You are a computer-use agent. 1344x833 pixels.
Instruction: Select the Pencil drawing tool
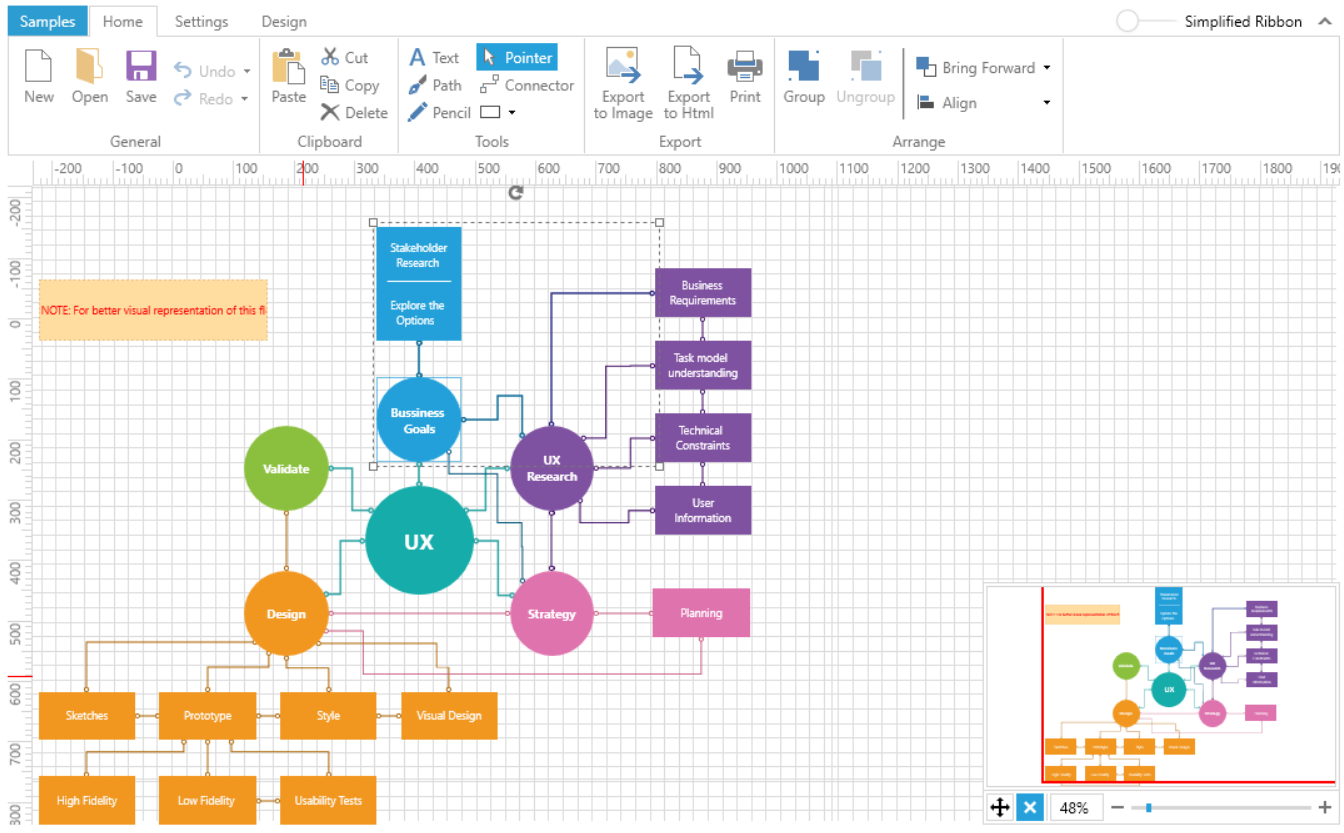point(439,112)
